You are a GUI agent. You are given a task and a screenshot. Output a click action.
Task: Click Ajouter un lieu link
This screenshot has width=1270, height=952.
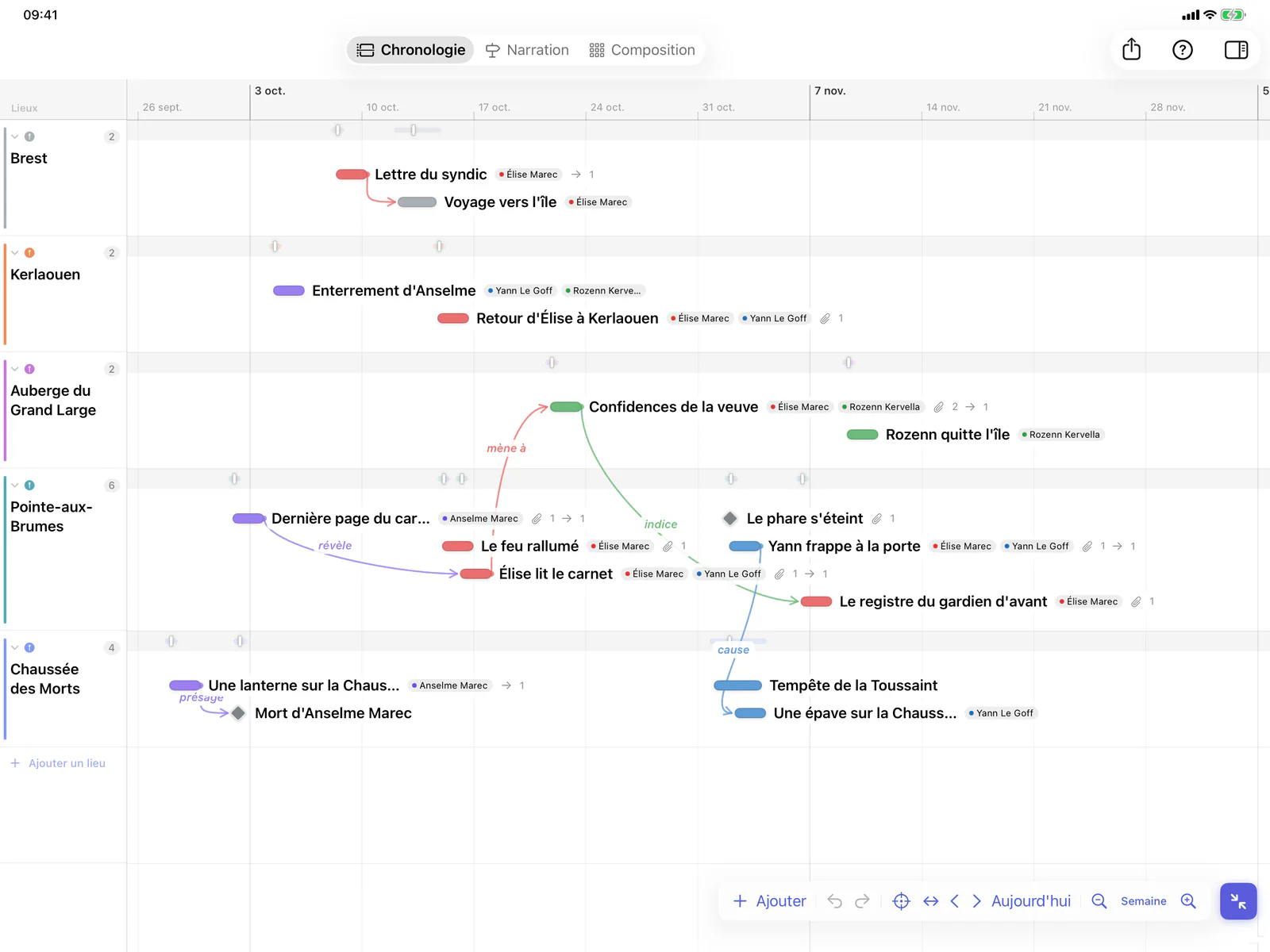coord(58,763)
